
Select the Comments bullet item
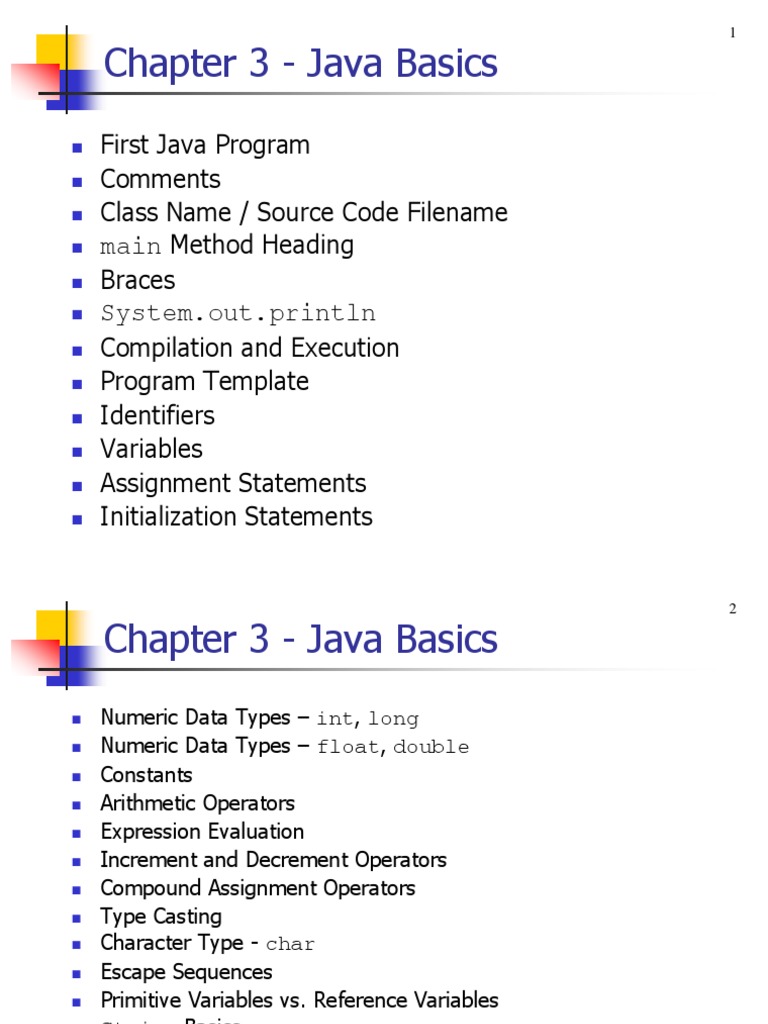pyautogui.click(x=160, y=179)
